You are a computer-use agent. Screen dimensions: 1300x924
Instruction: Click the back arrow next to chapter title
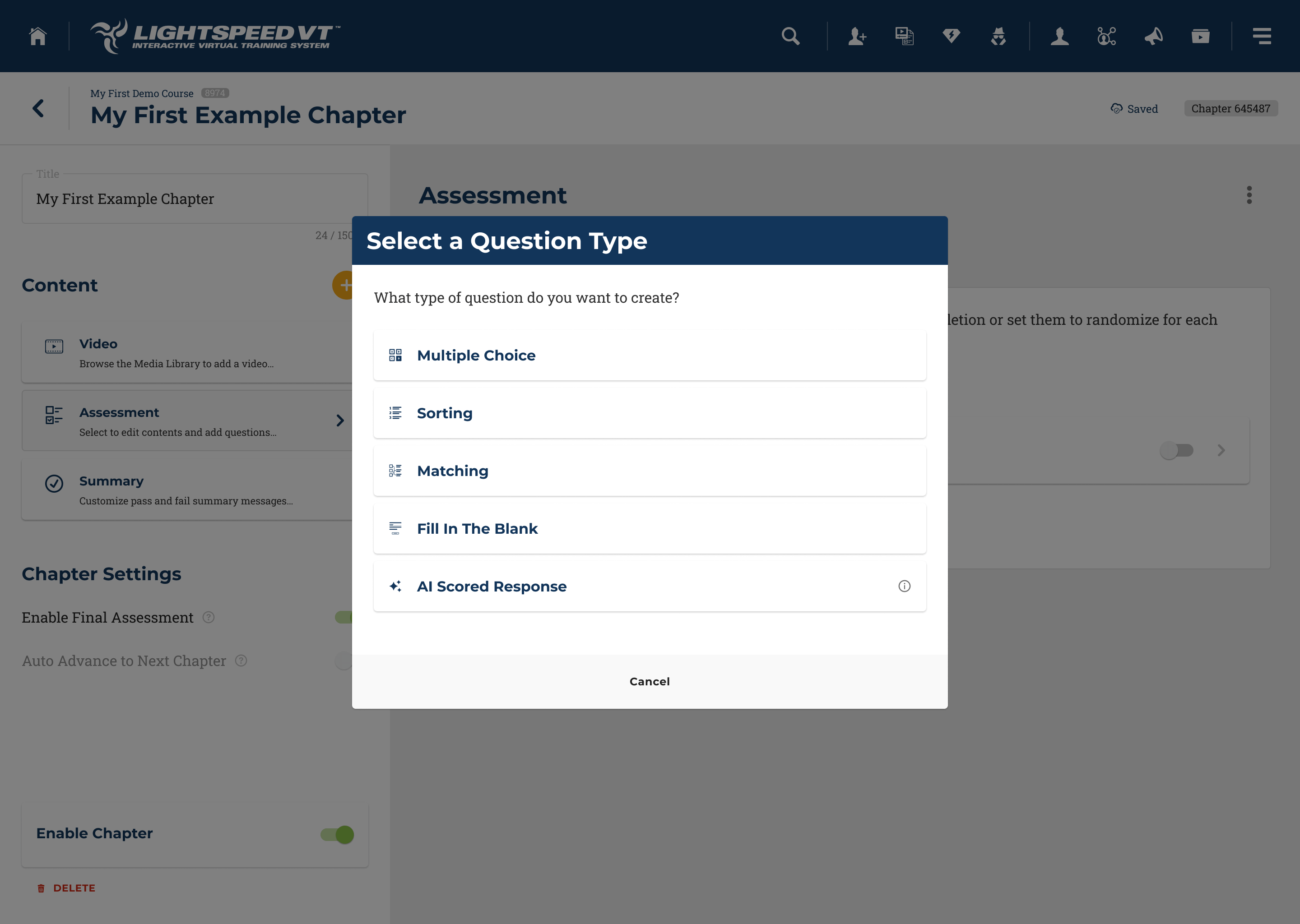coord(39,108)
